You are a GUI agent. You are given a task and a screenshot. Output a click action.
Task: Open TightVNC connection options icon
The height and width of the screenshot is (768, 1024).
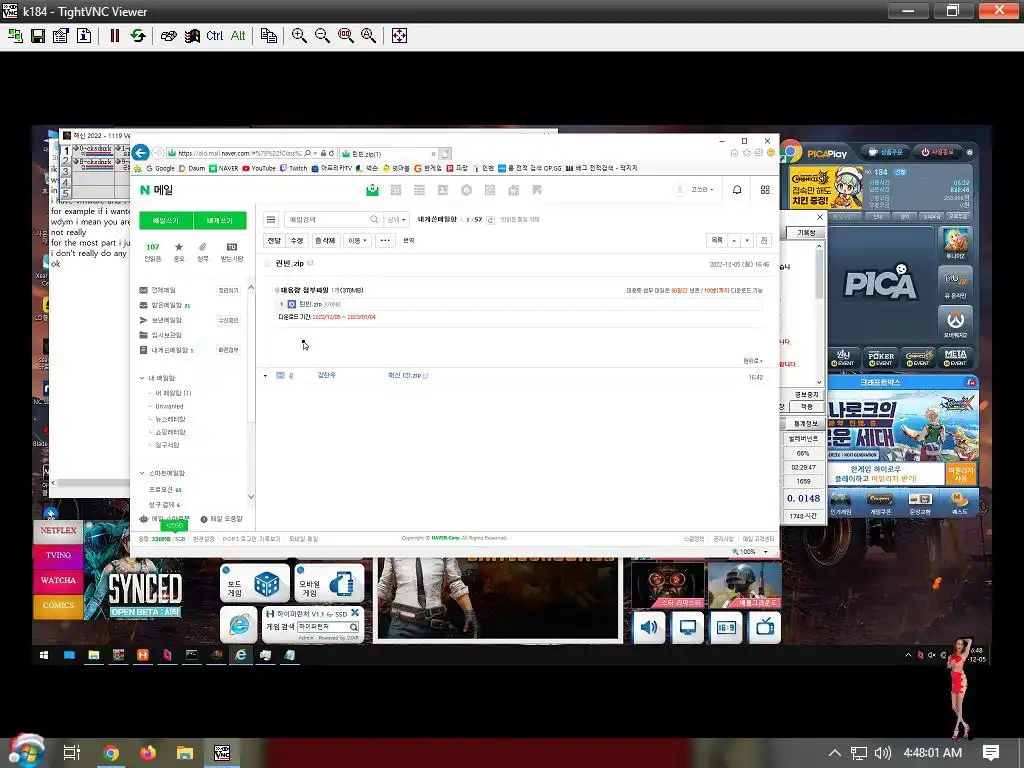tap(61, 36)
